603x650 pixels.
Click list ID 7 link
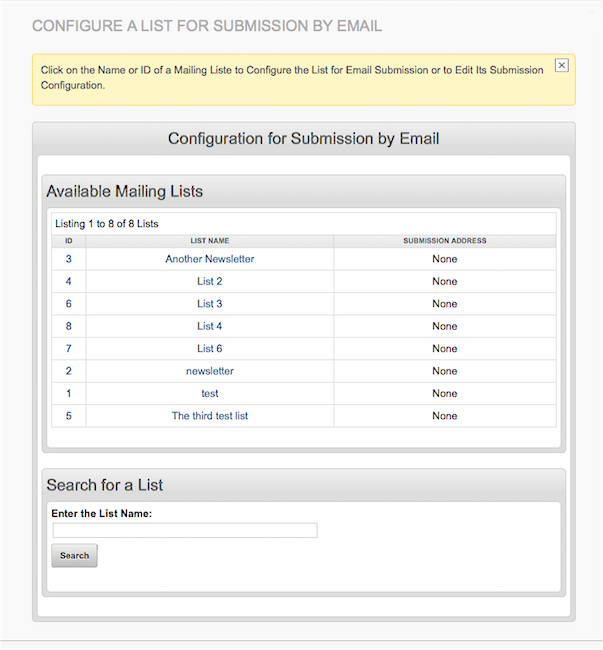pyautogui.click(x=69, y=349)
